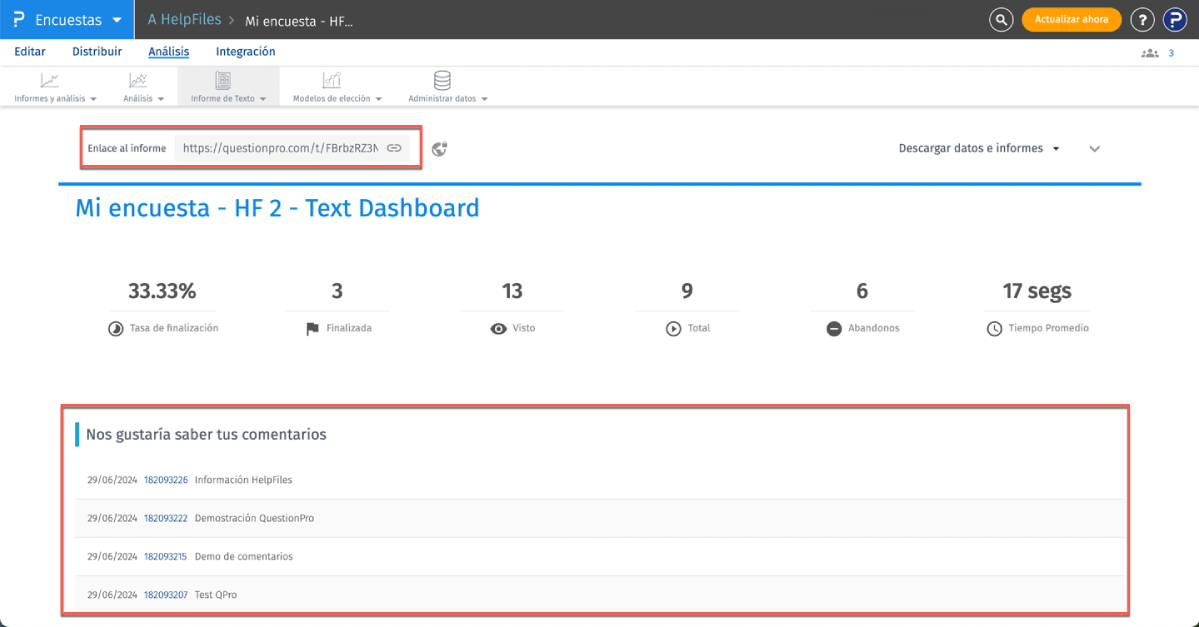Click the globe sharing icon beside link
The height and width of the screenshot is (627, 1199).
(x=439, y=149)
